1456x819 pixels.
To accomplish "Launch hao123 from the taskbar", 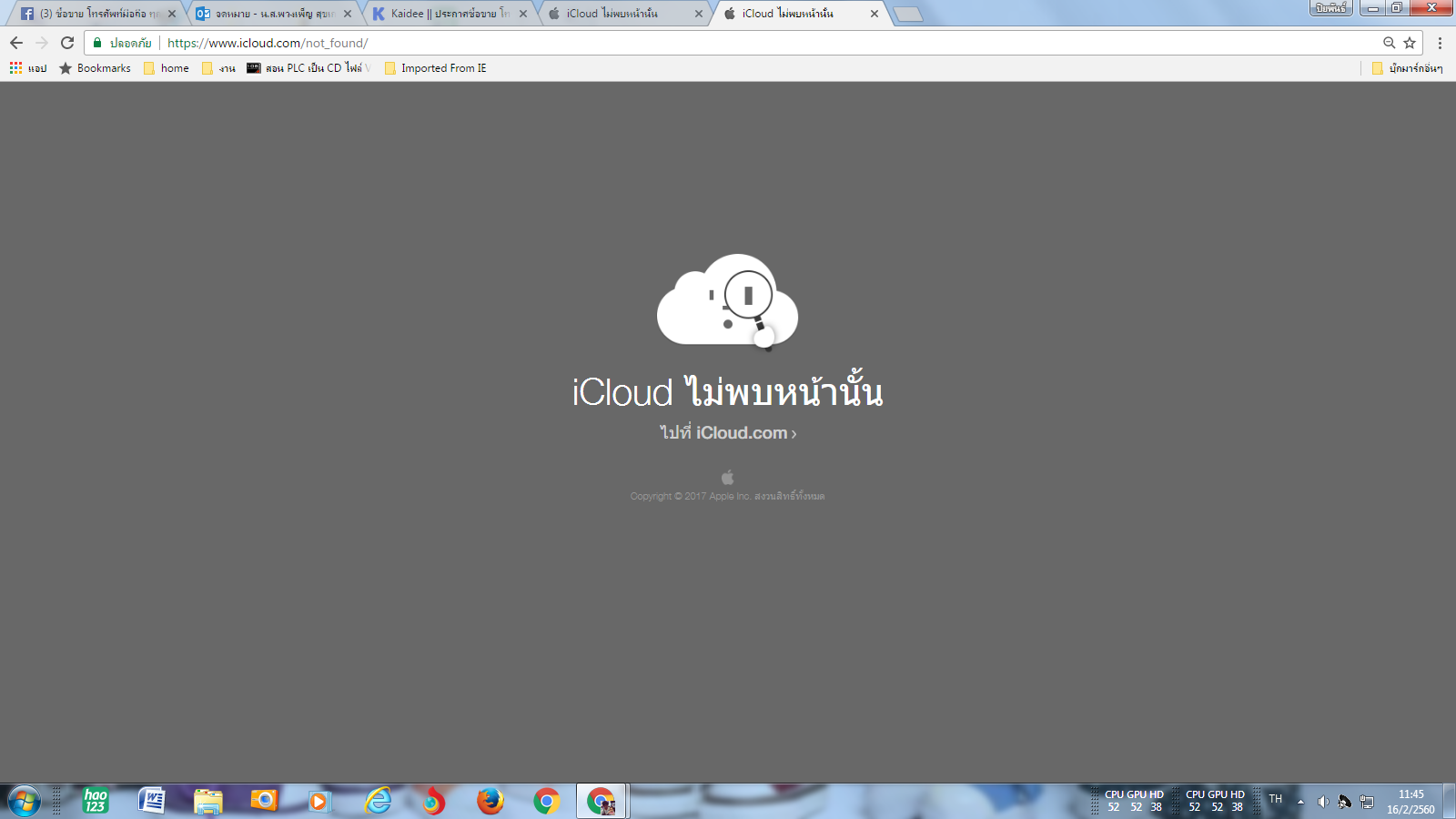I will pos(96,802).
